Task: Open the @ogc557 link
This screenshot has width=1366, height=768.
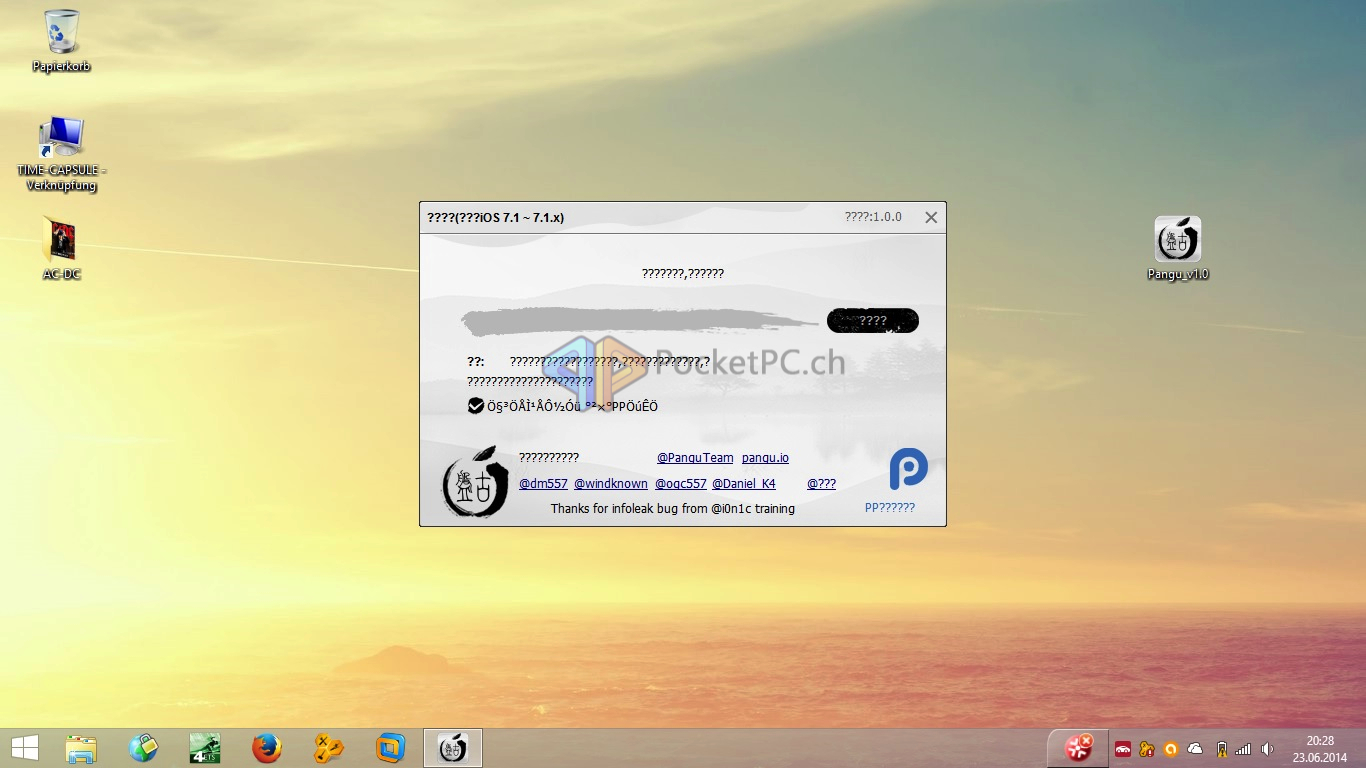Action: point(681,484)
